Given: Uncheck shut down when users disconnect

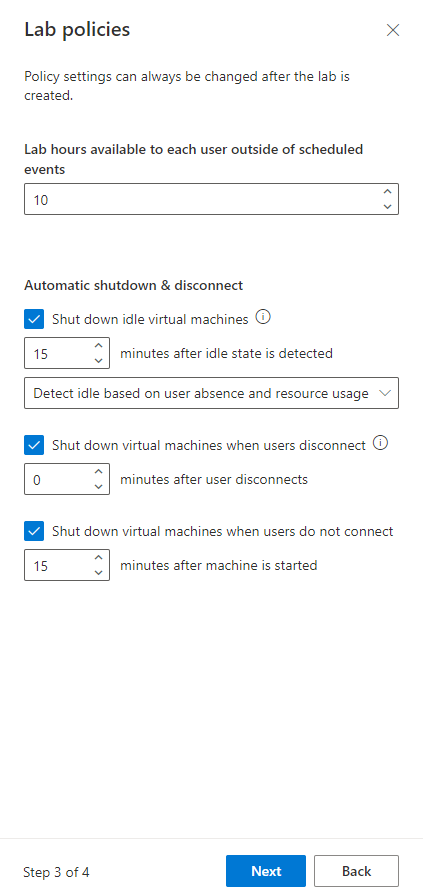Looking at the screenshot, I should pyautogui.click(x=34, y=445).
